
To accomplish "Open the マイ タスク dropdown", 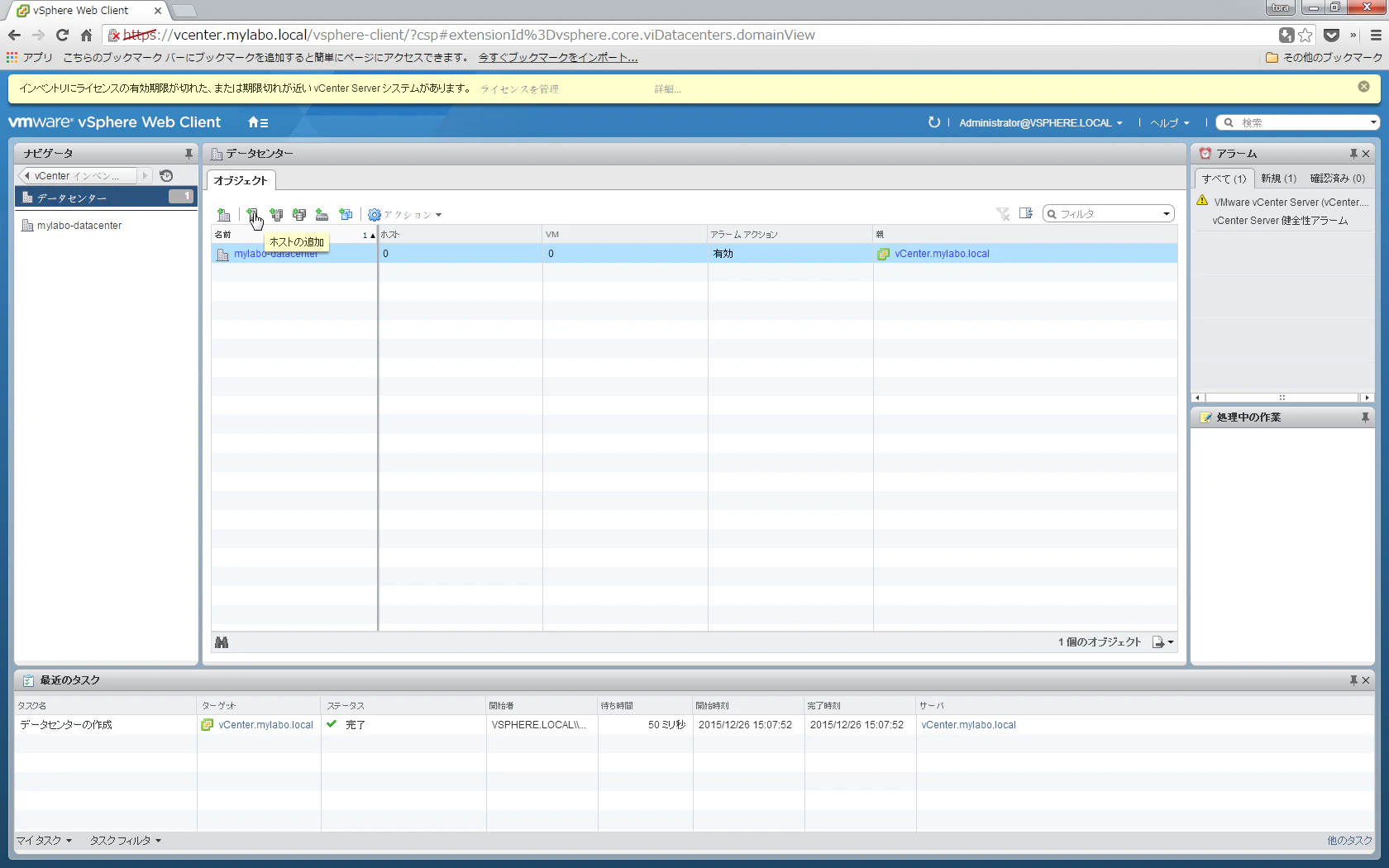I will coord(45,841).
